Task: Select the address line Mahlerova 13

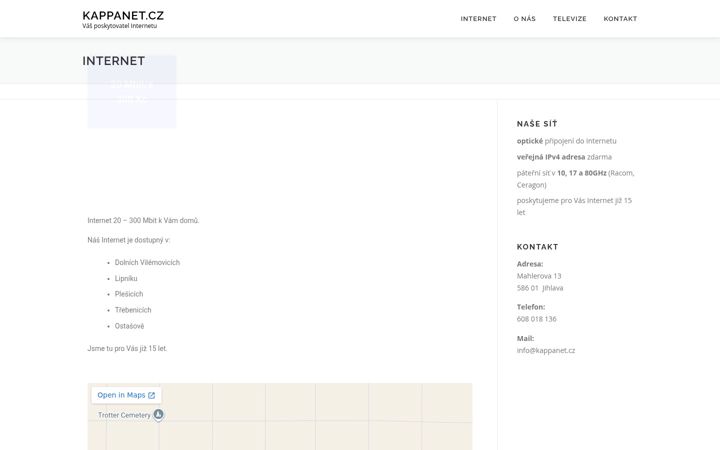Action: pos(539,276)
